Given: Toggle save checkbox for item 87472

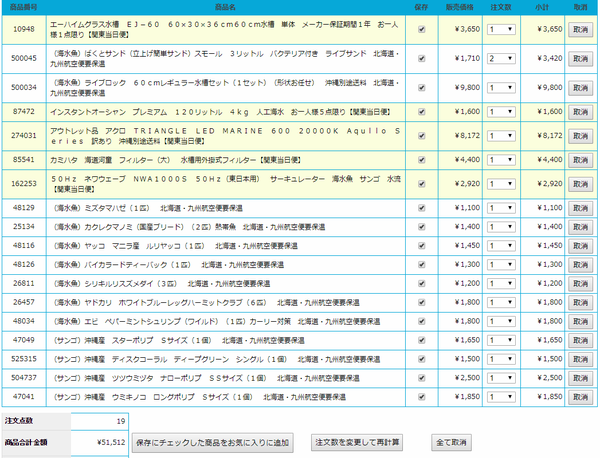Looking at the screenshot, I should 421,112.
